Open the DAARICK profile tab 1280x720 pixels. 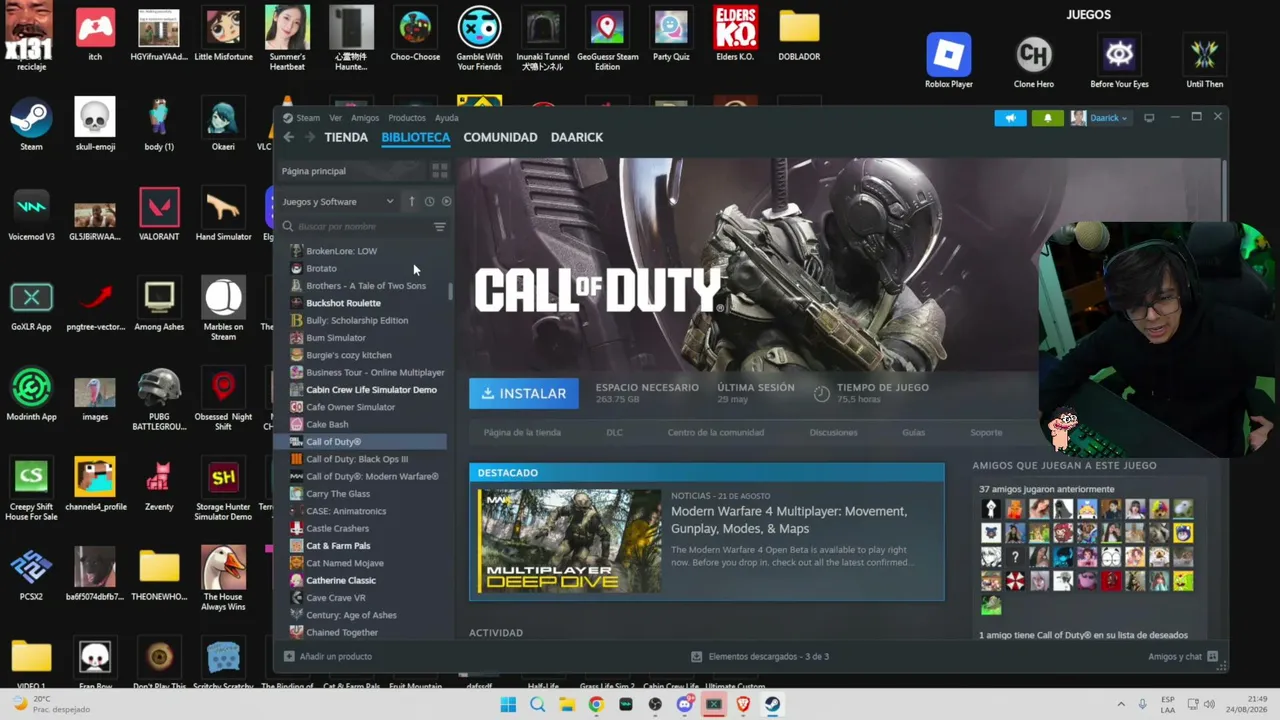pyautogui.click(x=577, y=138)
